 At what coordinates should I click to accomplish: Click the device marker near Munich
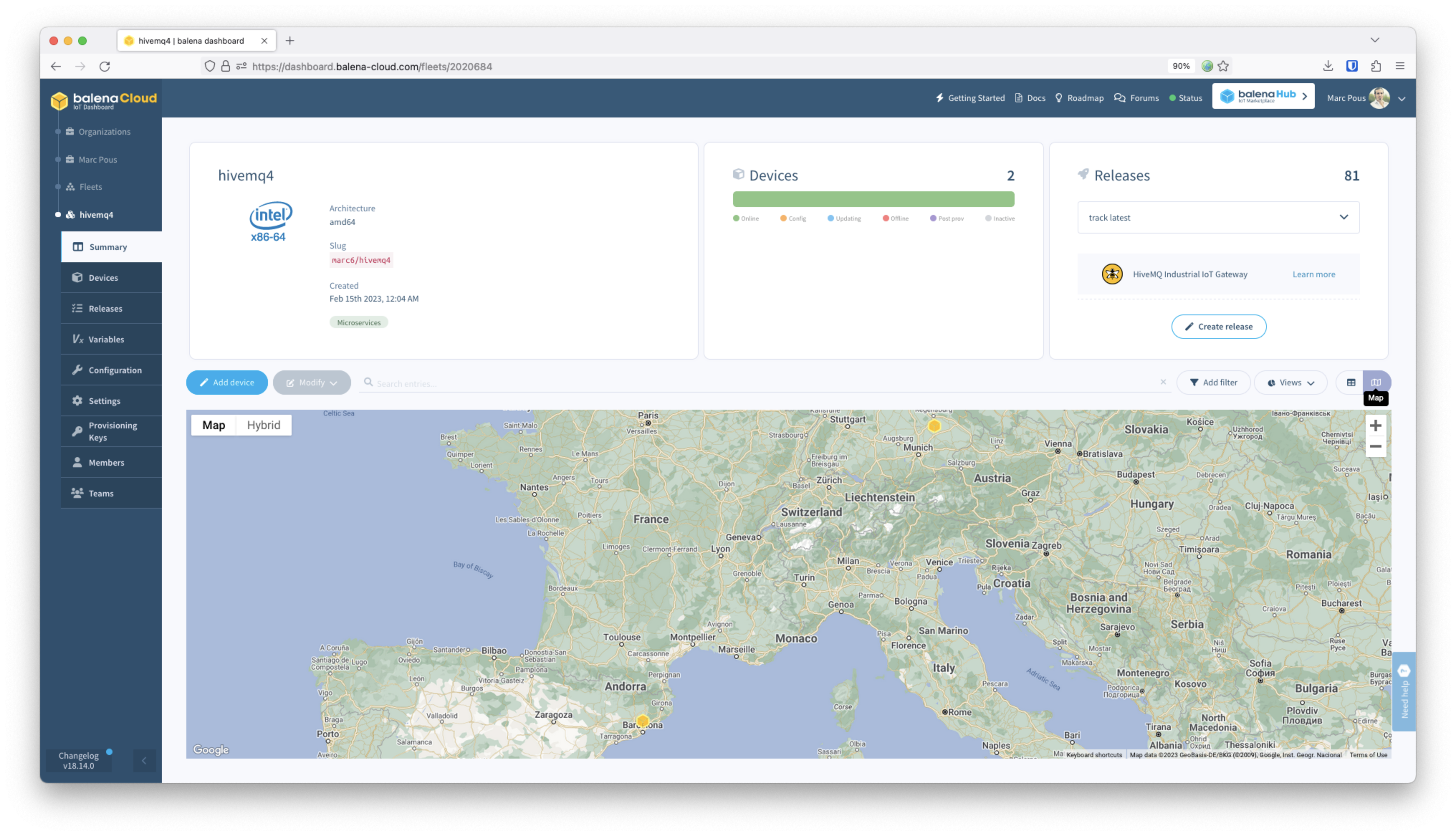934,426
